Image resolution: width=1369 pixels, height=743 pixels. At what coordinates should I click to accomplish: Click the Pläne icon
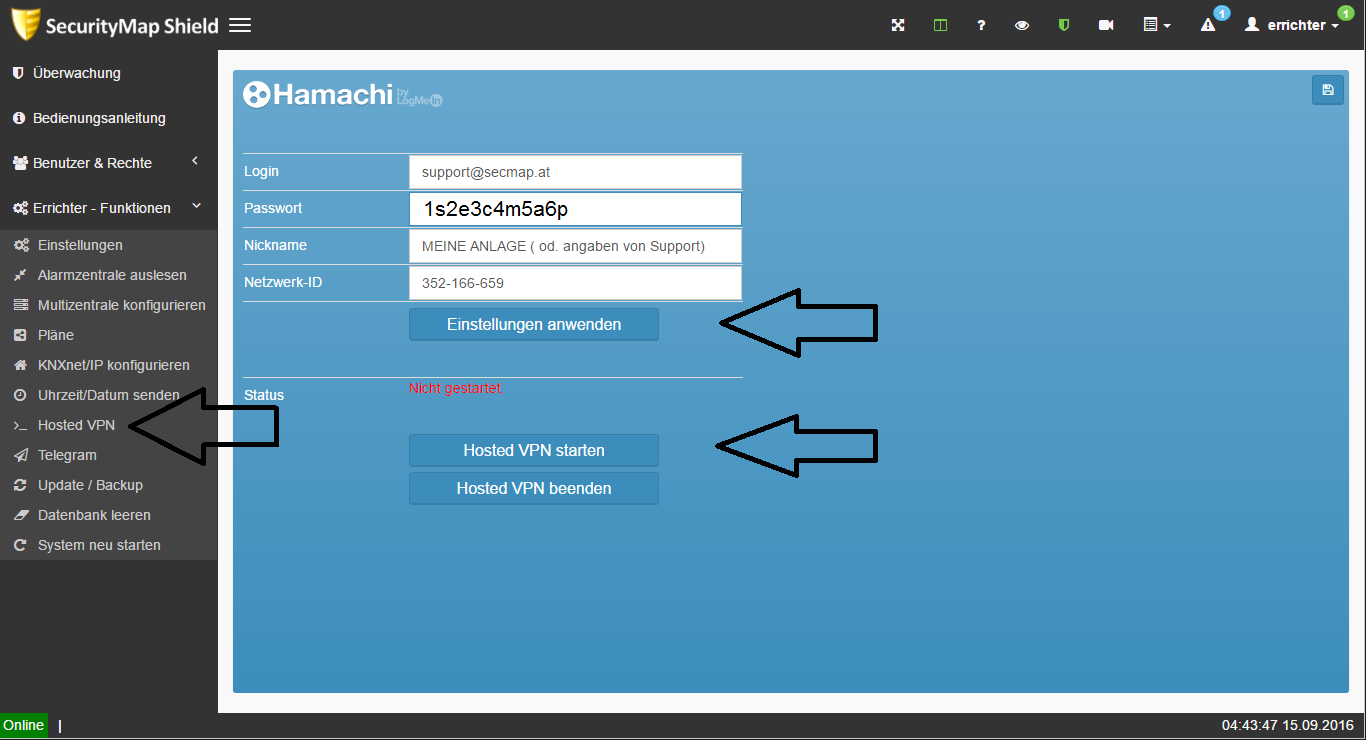20,335
